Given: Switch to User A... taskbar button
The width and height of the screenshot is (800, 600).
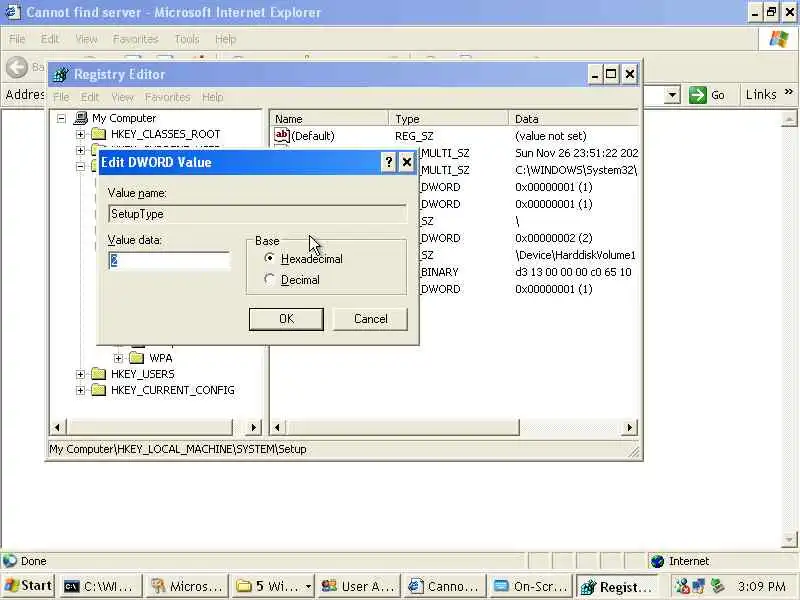Looking at the screenshot, I should (358, 587).
